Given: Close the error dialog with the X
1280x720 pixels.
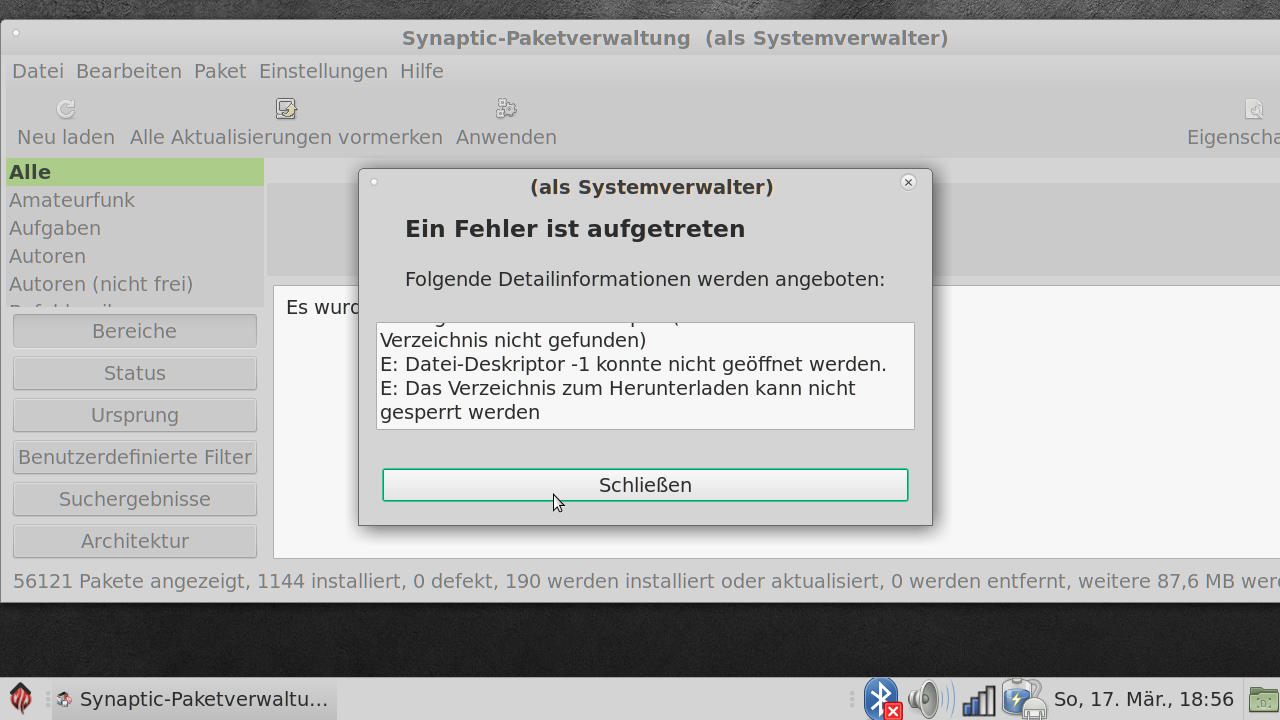Looking at the screenshot, I should coord(908,182).
